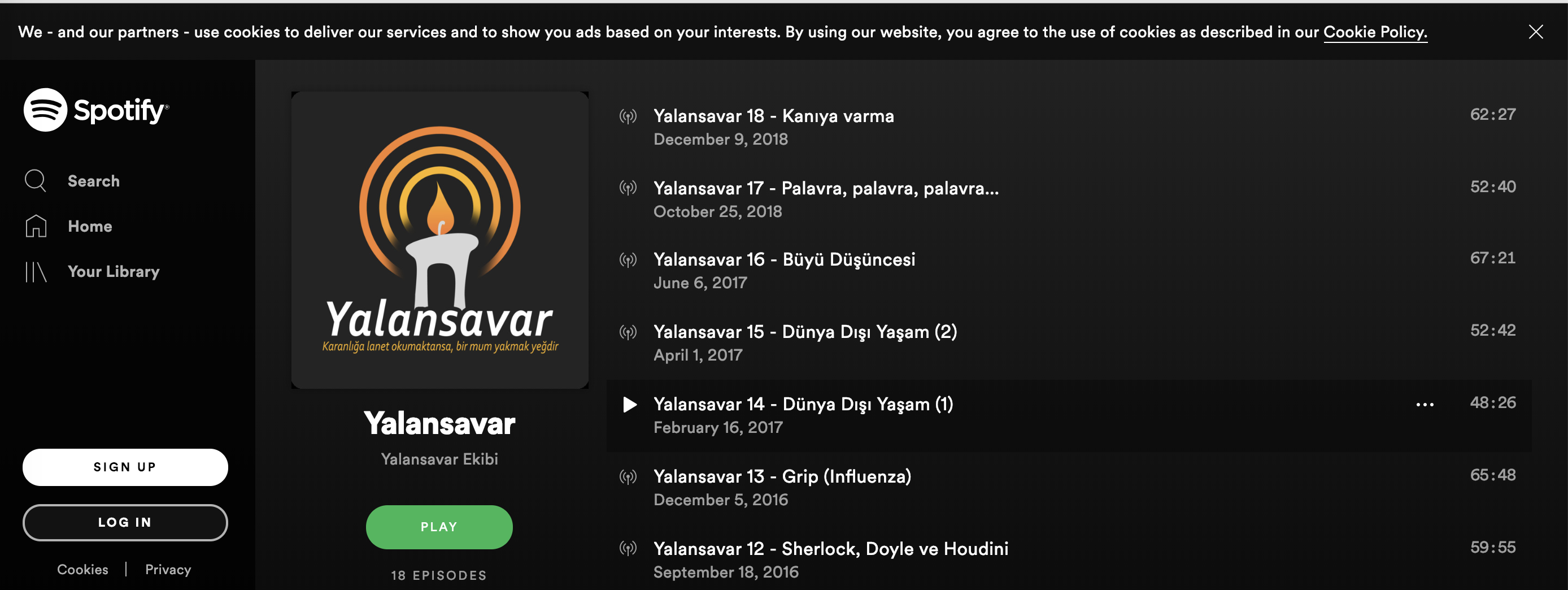
Task: Open the Privacy footer link
Action: [x=168, y=569]
